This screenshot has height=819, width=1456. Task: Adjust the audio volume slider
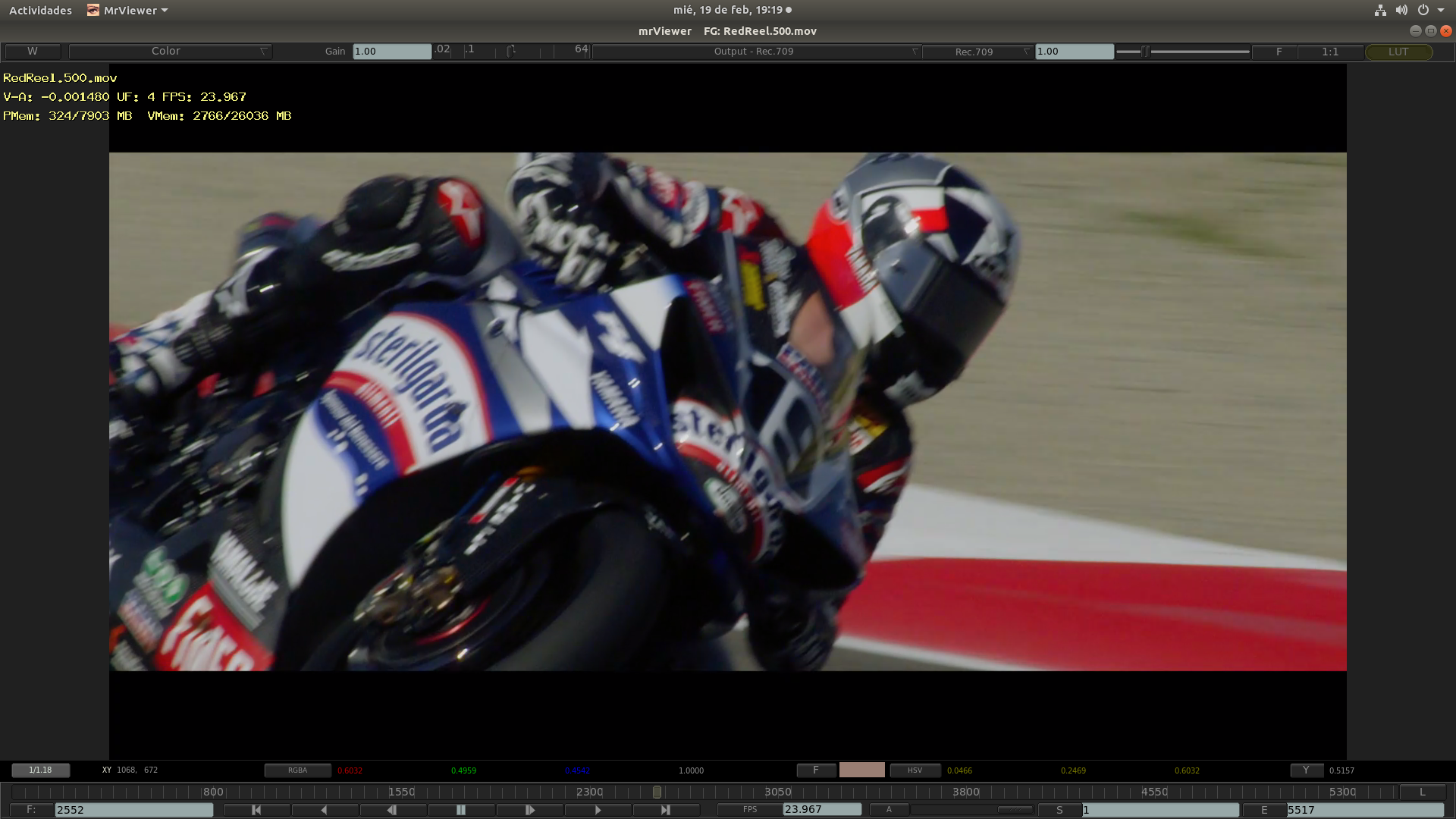(973, 810)
